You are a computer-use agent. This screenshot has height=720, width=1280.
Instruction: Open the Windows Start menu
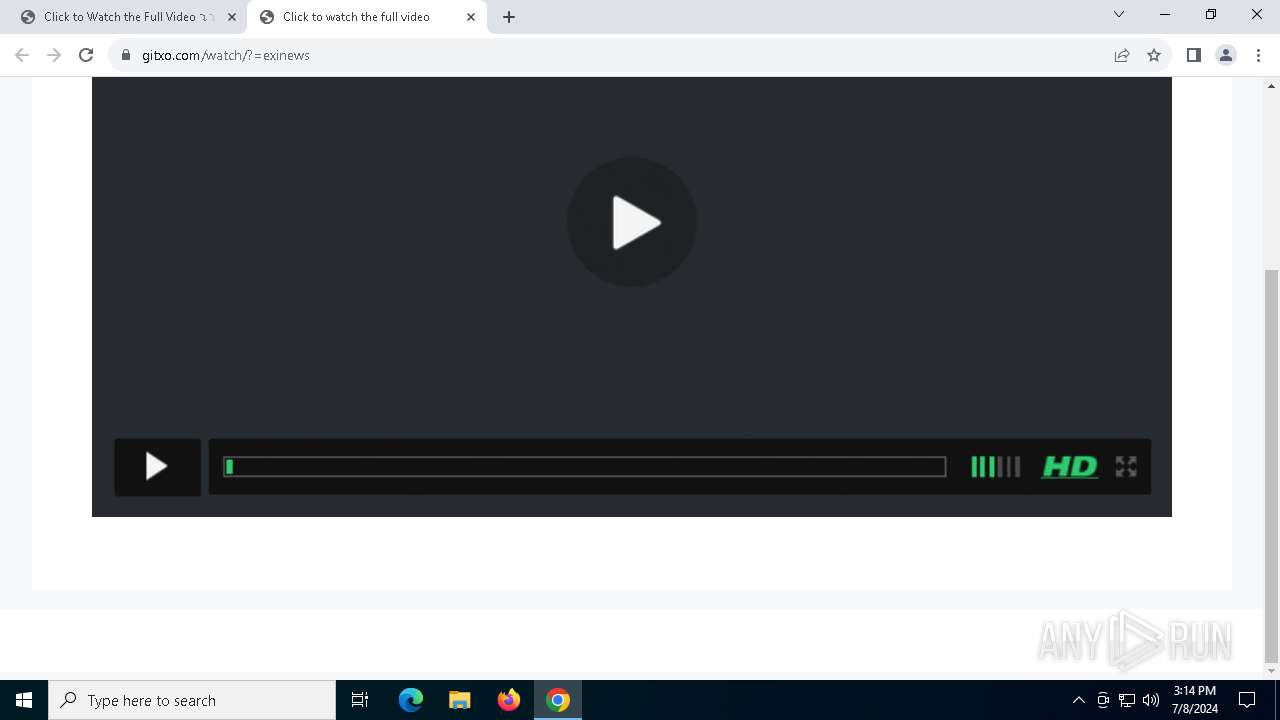point(24,700)
